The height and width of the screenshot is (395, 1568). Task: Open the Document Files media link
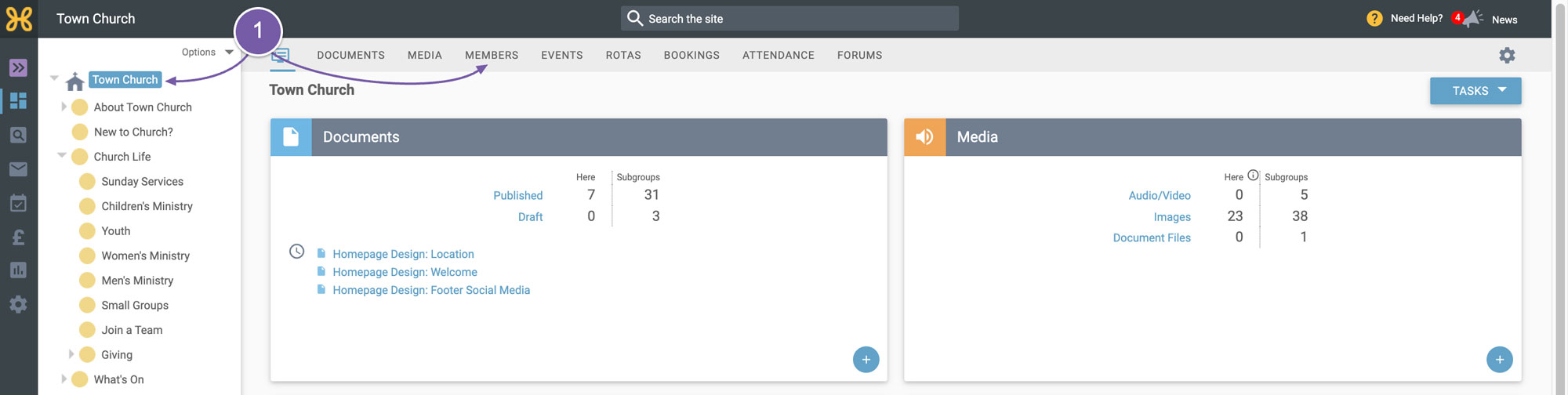1152,237
